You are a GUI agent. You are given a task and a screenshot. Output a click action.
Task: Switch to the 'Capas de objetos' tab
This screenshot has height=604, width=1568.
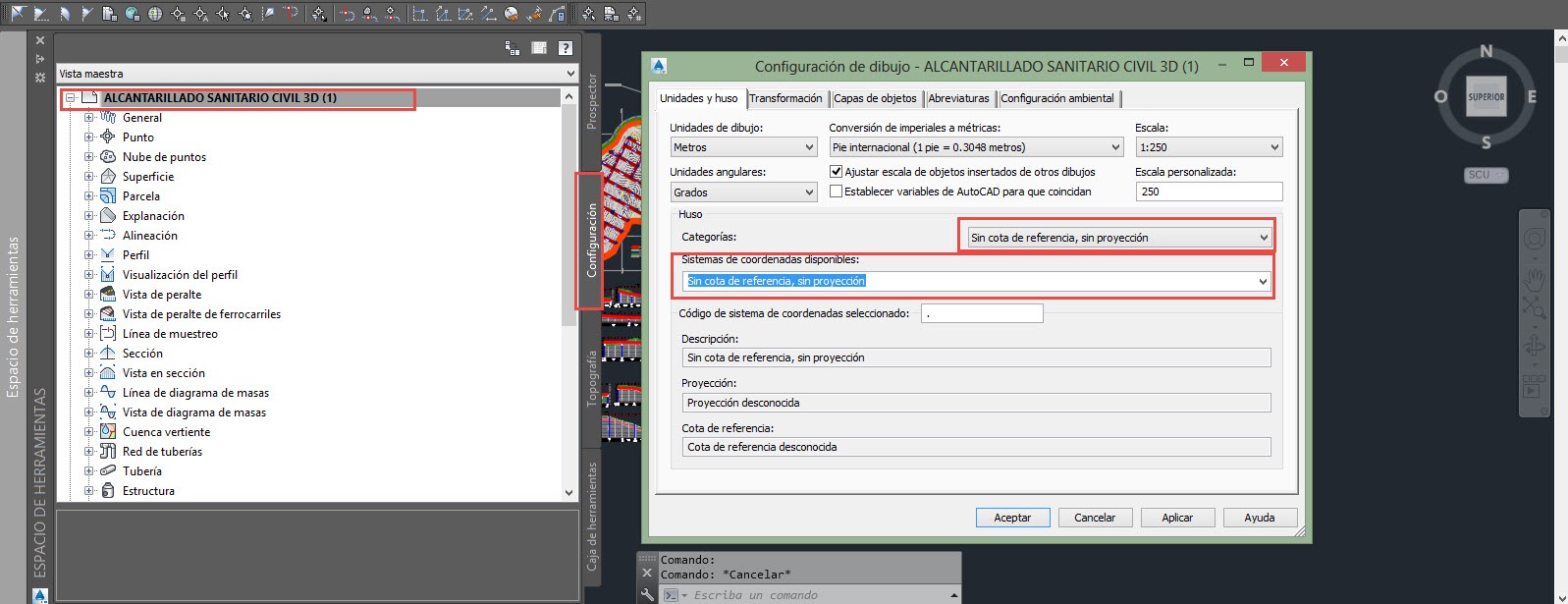pyautogui.click(x=875, y=98)
